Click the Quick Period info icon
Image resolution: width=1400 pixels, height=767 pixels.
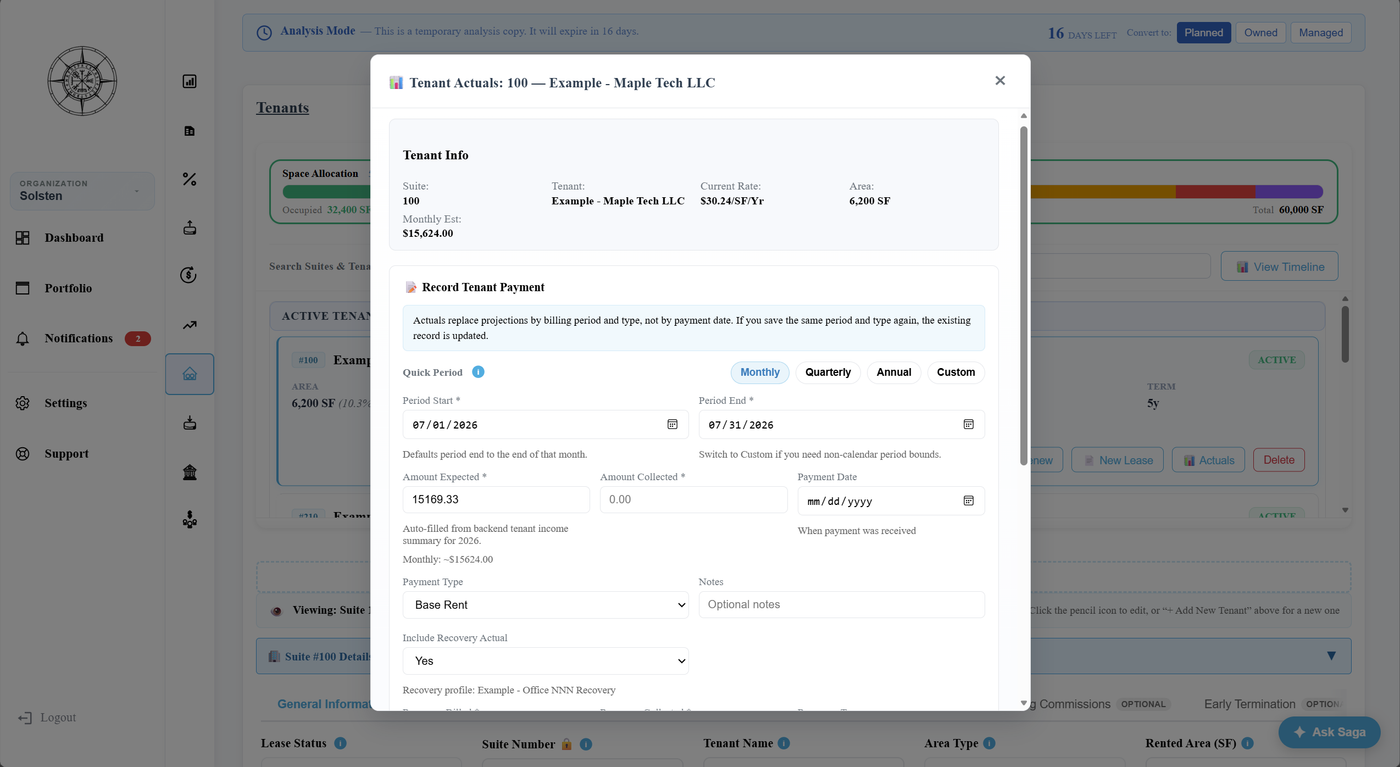tap(478, 372)
